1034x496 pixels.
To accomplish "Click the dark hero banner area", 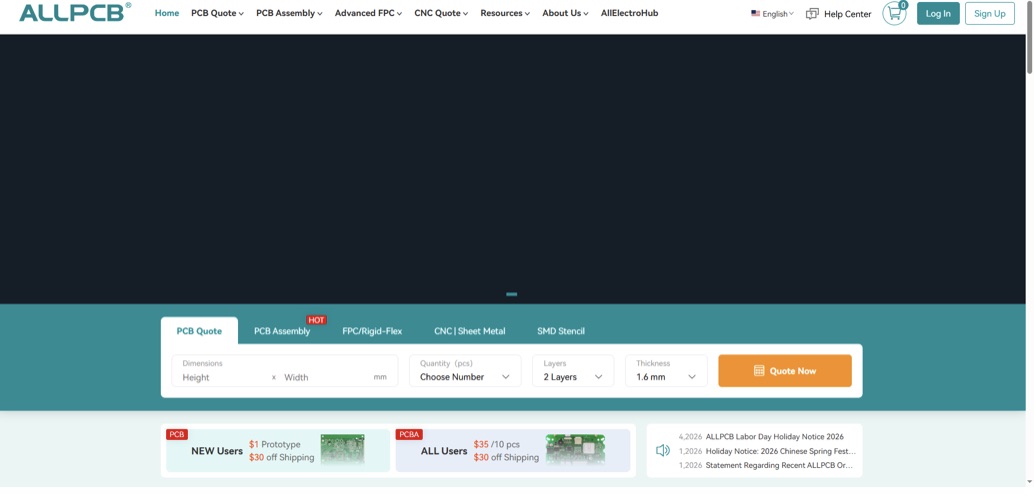I will [x=512, y=169].
